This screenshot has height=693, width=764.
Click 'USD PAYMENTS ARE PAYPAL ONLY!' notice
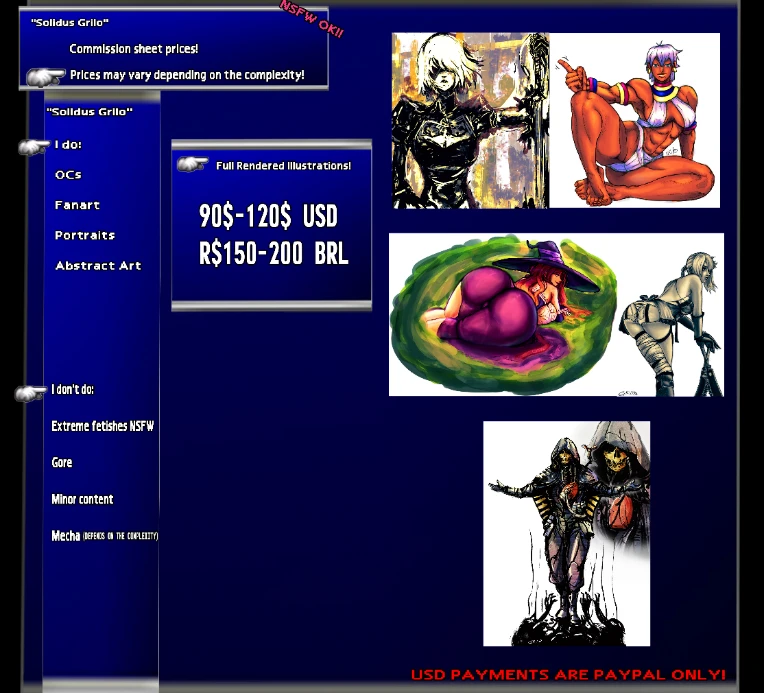[568, 674]
